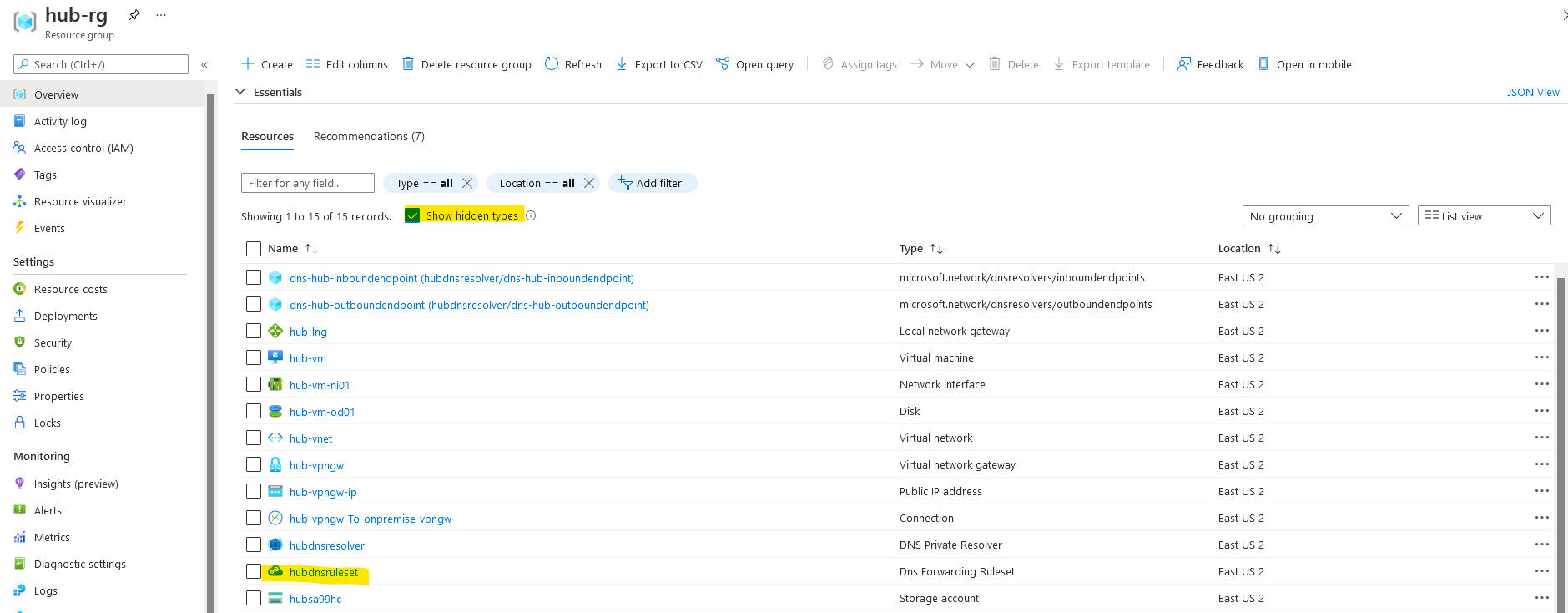Click the resource list vertical scrollbar
This screenshot has height=613, width=1568.
click(x=1560, y=444)
